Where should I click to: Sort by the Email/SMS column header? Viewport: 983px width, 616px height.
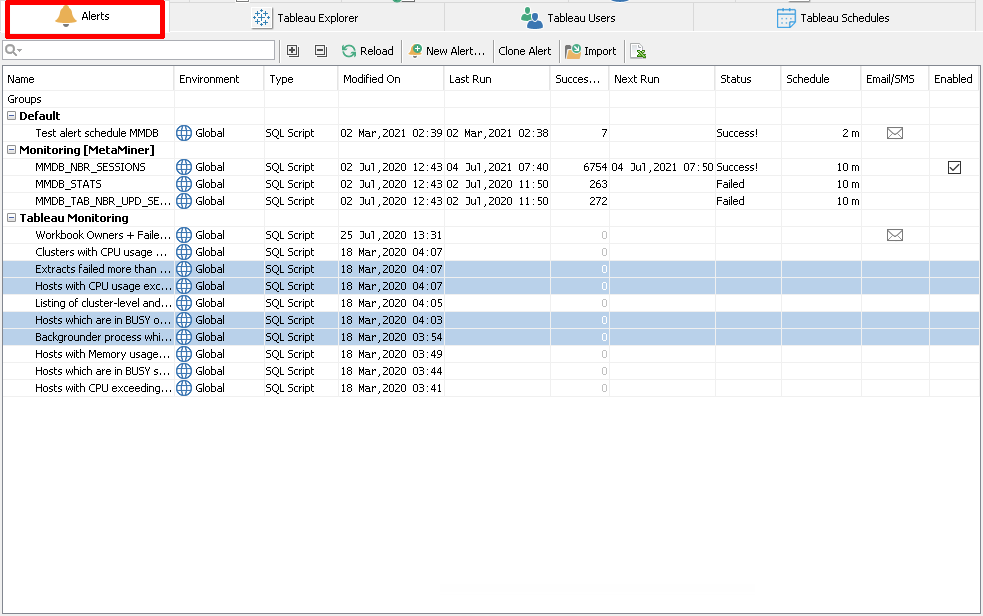click(895, 79)
